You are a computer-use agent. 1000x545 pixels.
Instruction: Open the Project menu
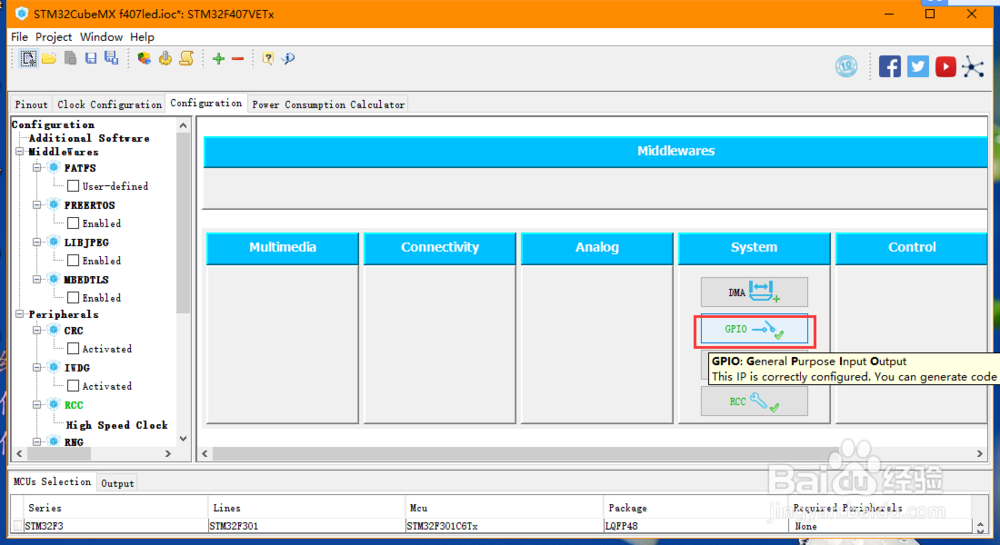pos(54,37)
